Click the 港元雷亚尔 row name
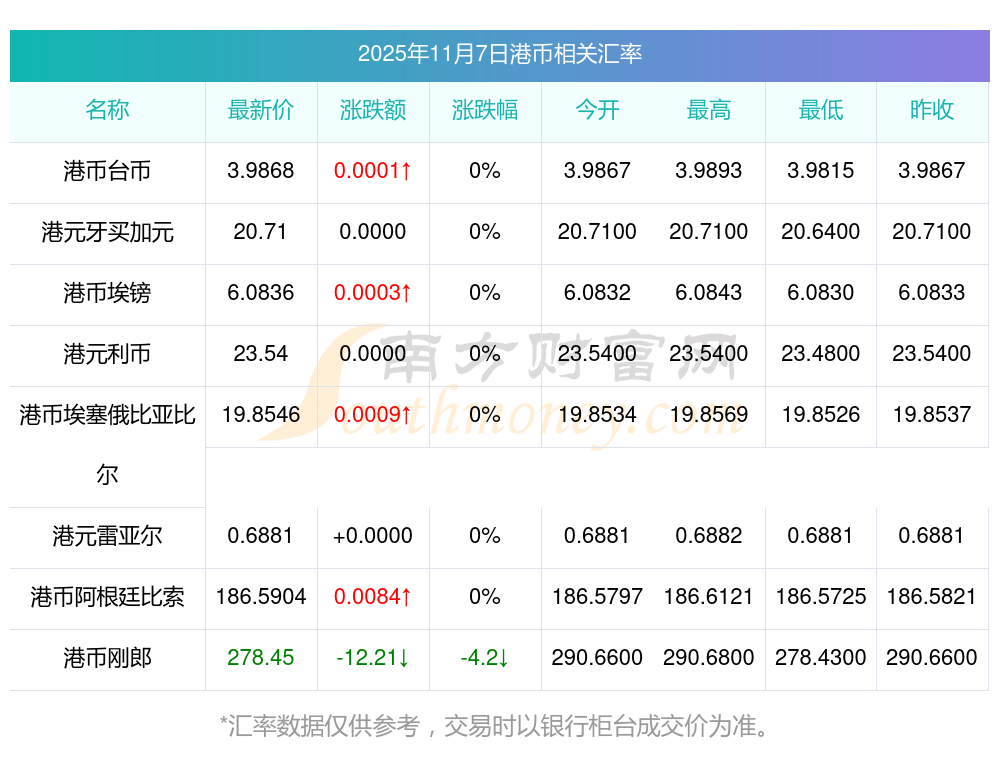The height and width of the screenshot is (757, 1000). pos(107,536)
